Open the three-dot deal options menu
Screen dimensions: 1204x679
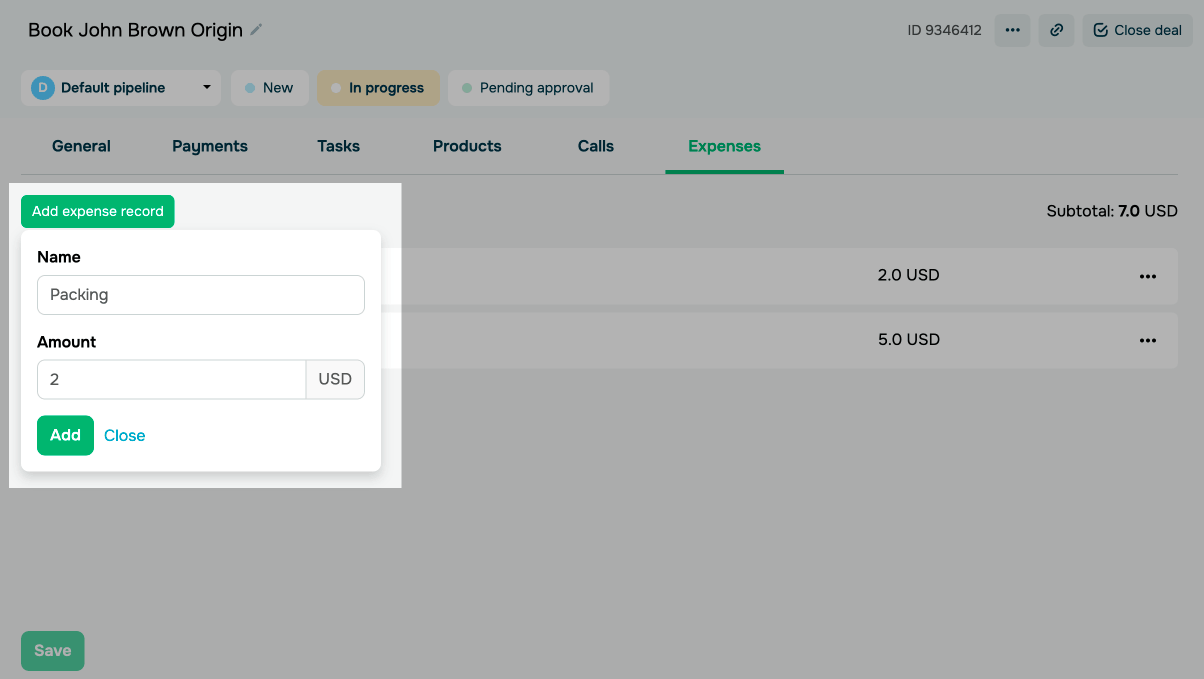pyautogui.click(x=1012, y=30)
